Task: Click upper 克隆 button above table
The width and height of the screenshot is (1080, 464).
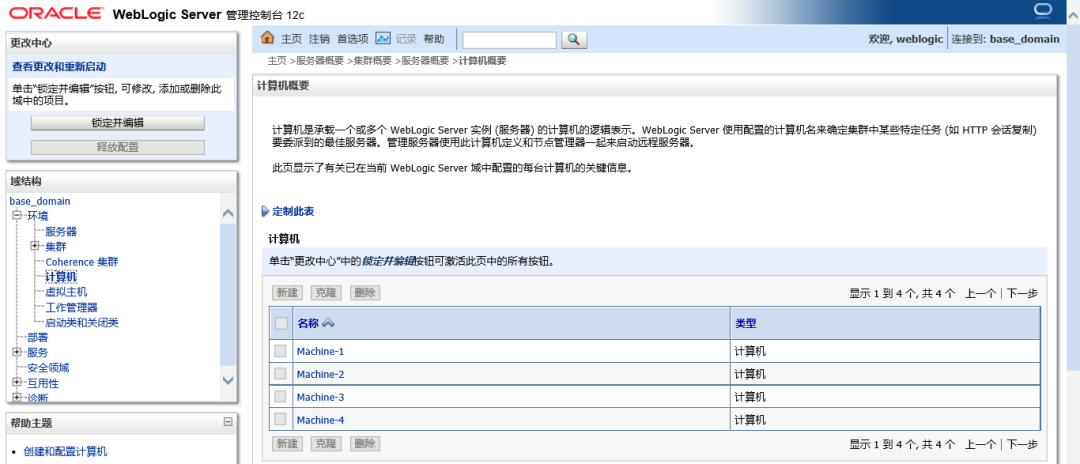Action: click(326, 293)
